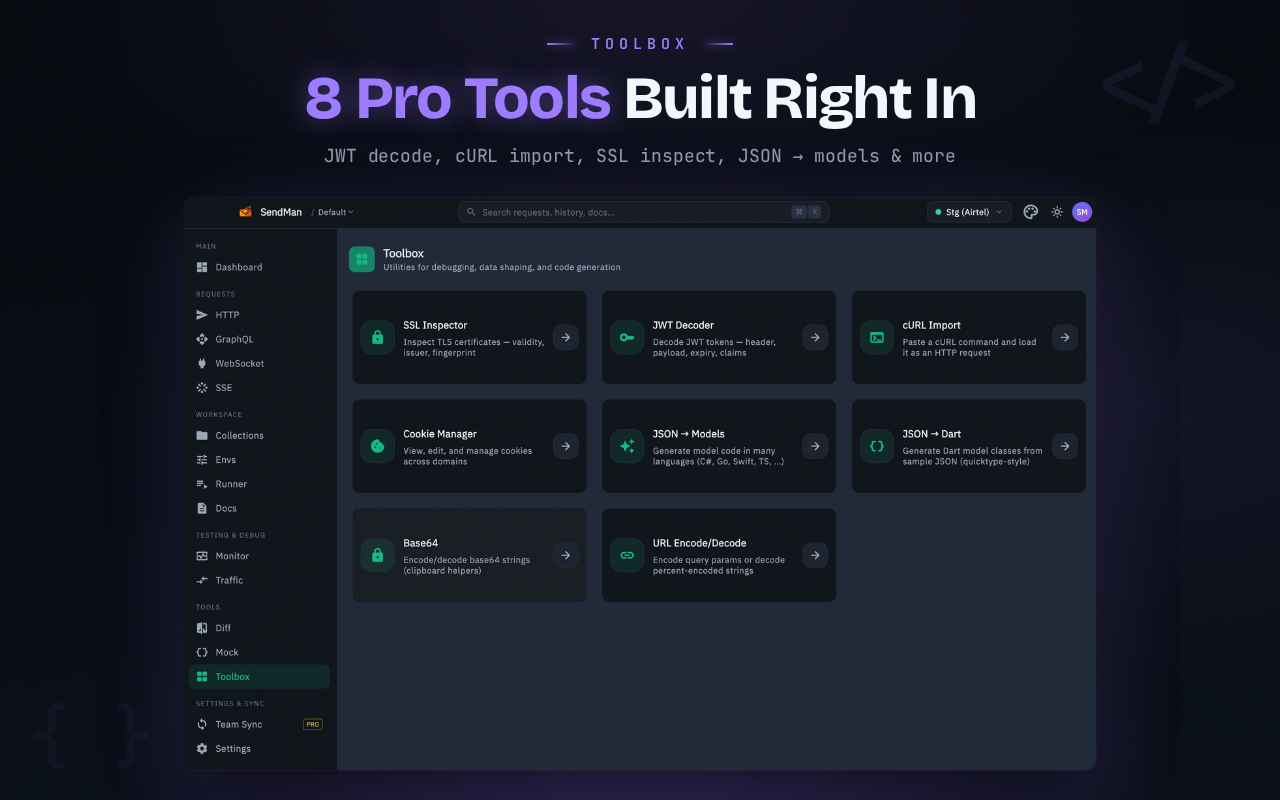Open Runner label in sidebar
This screenshot has height=800, width=1280.
tap(231, 484)
